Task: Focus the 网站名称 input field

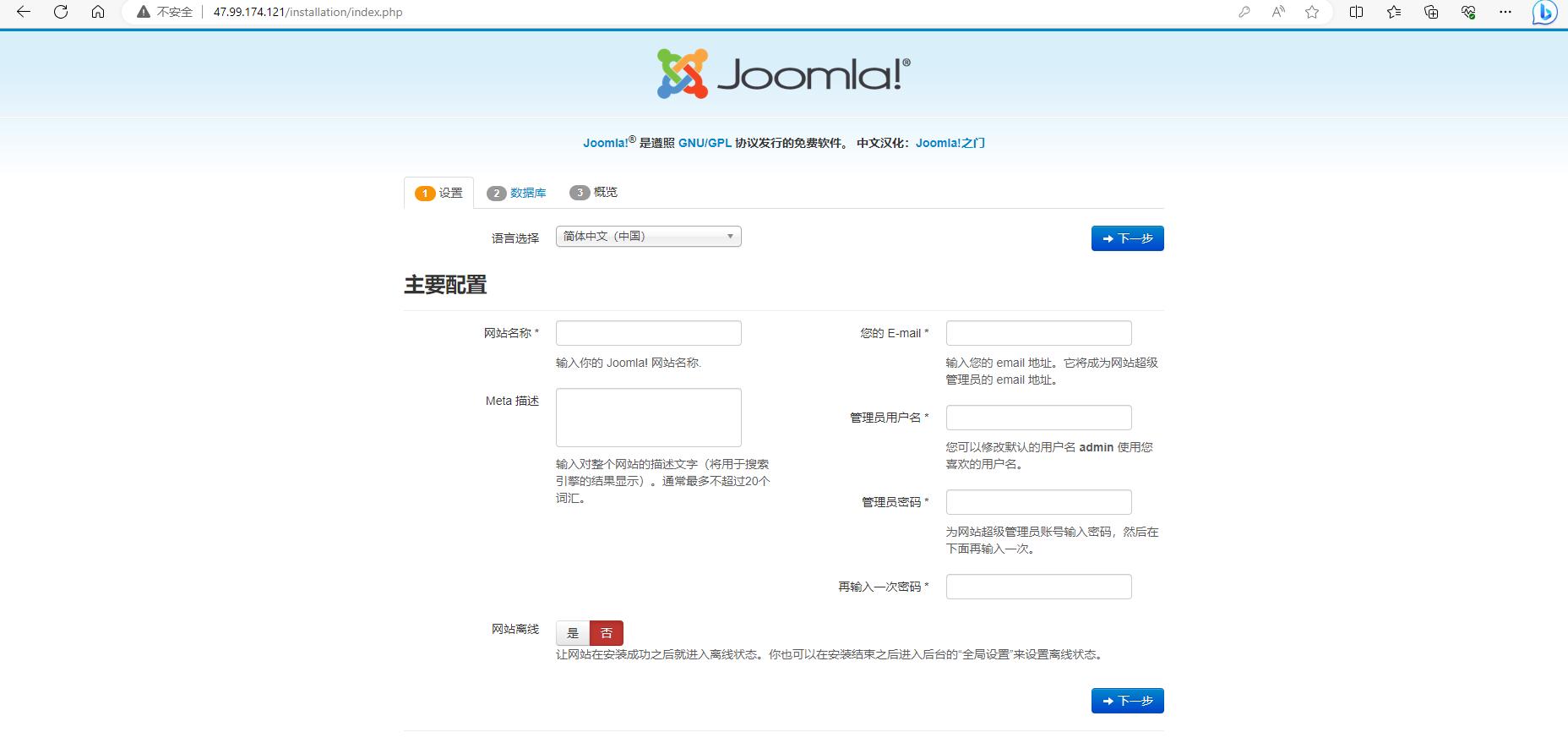Action: tap(649, 333)
